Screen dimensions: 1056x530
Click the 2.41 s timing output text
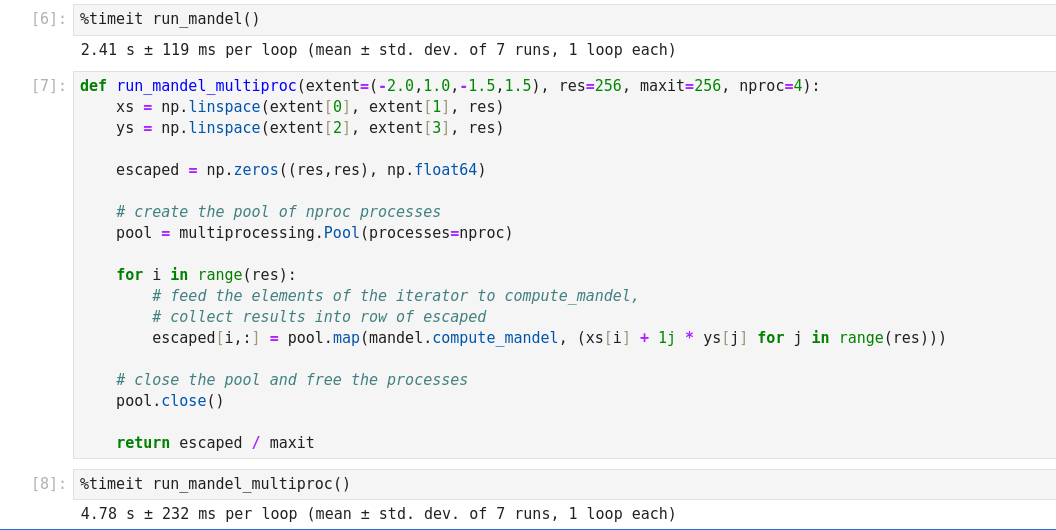(378, 50)
